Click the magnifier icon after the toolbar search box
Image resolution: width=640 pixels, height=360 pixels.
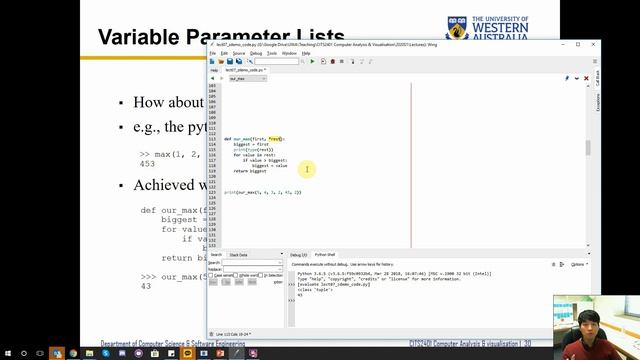[302, 61]
